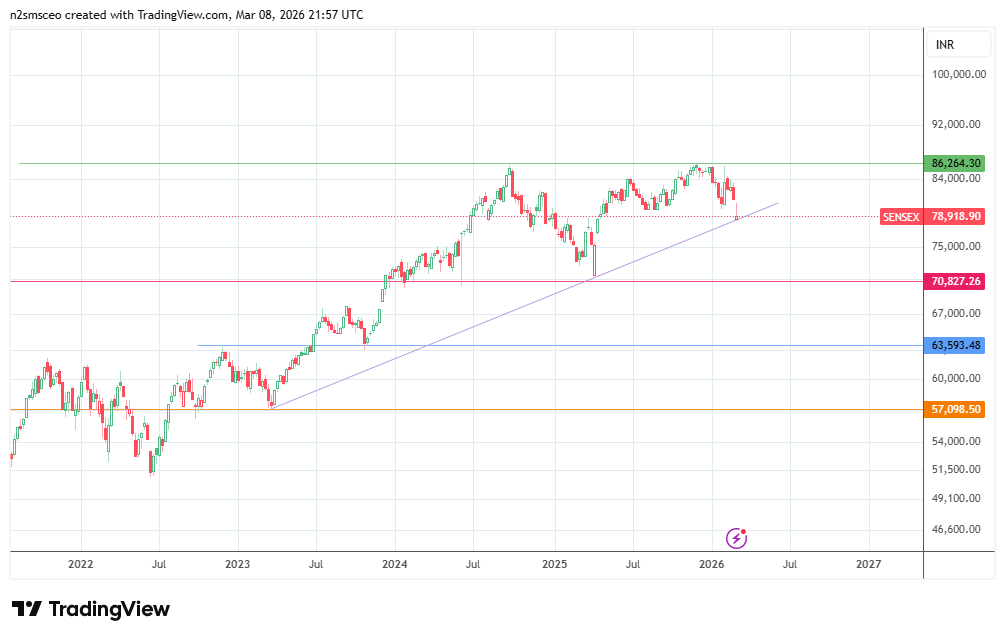Click the TradingView logo at bottom left
Viewport: 1005px width, 639px height.
pos(91,609)
